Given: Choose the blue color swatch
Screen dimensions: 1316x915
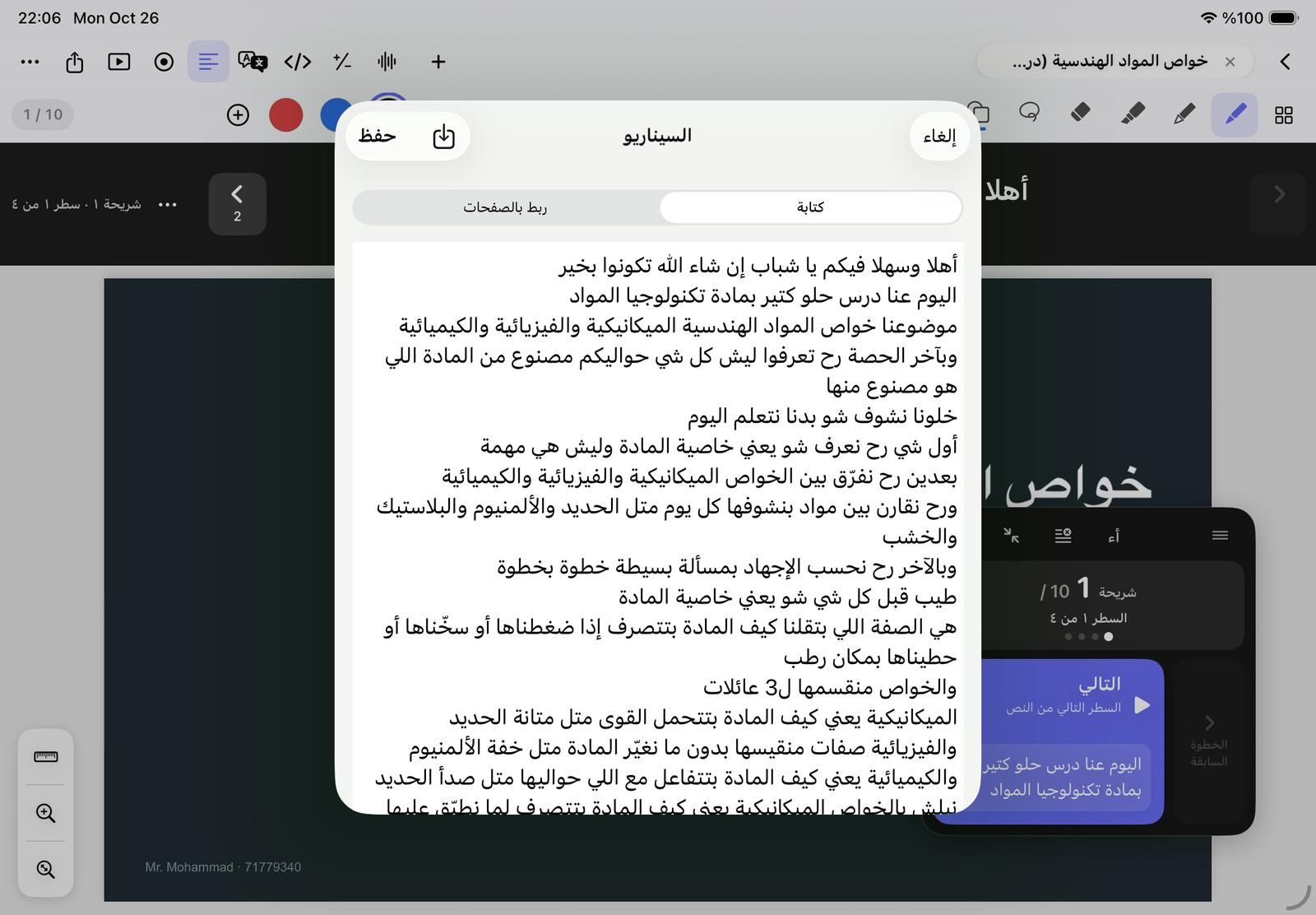Looking at the screenshot, I should (331, 115).
